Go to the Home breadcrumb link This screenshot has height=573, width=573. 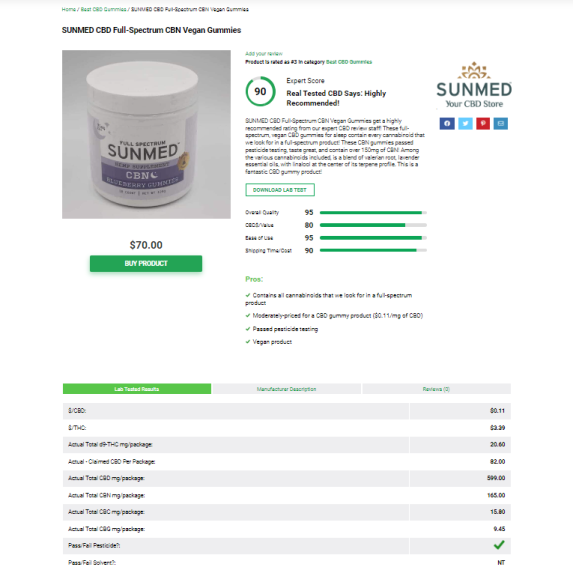[69, 9]
